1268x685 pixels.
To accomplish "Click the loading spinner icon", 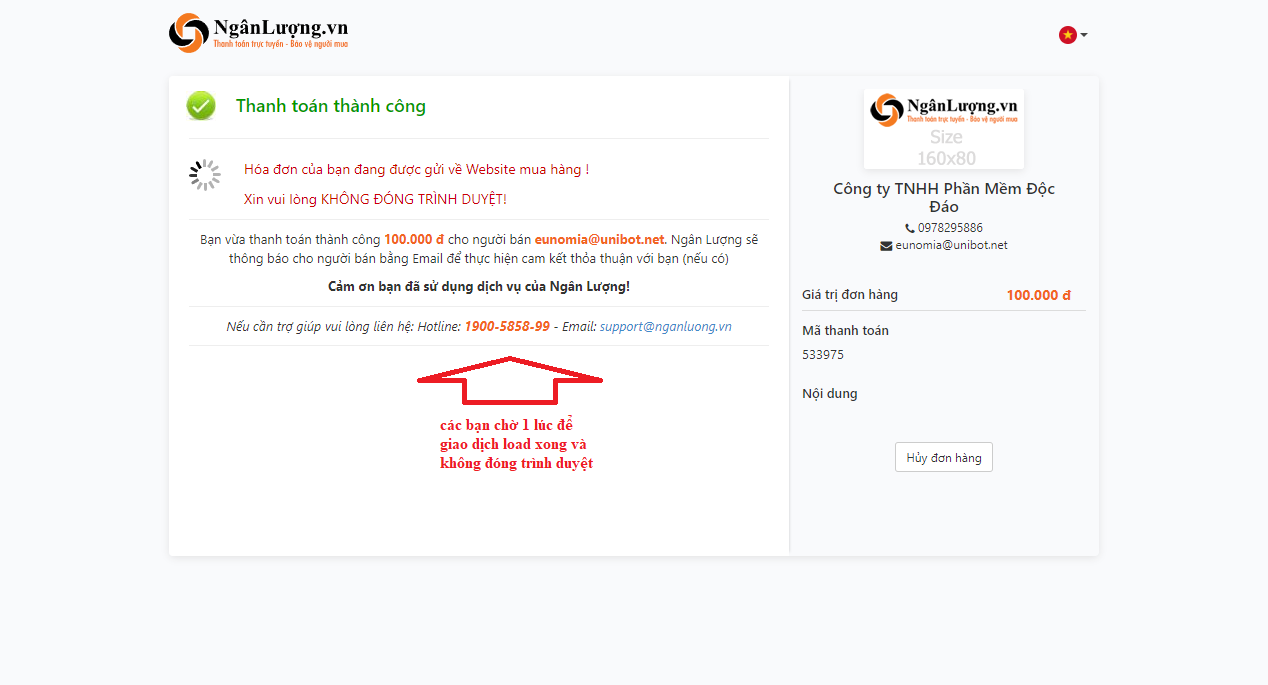I will pos(205,175).
